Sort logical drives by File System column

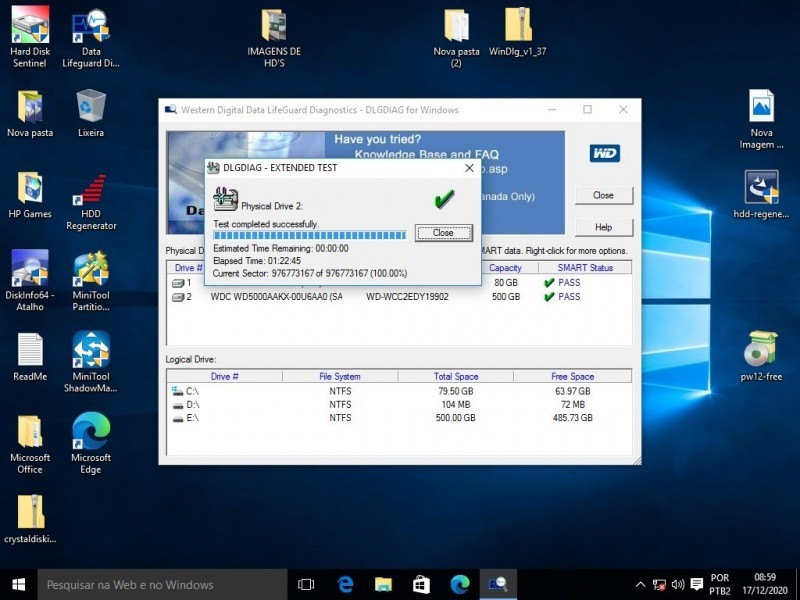(x=340, y=377)
